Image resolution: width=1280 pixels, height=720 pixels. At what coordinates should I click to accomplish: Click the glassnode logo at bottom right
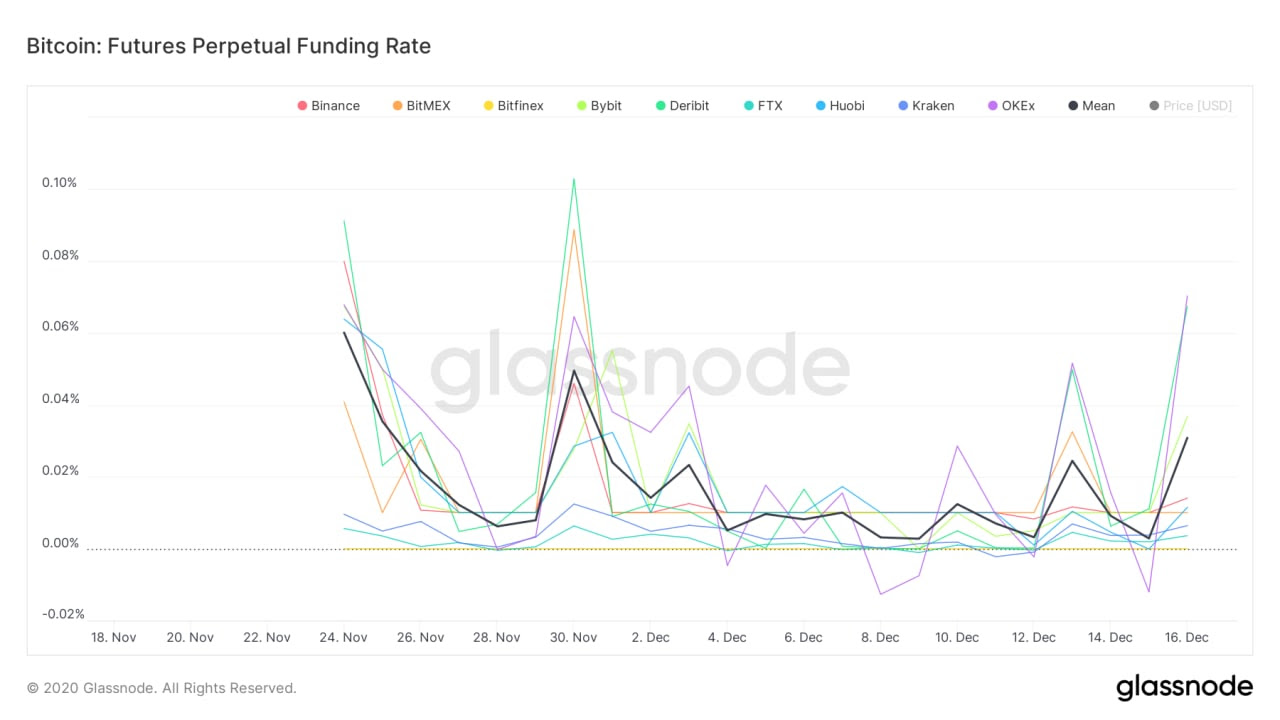(1184, 687)
